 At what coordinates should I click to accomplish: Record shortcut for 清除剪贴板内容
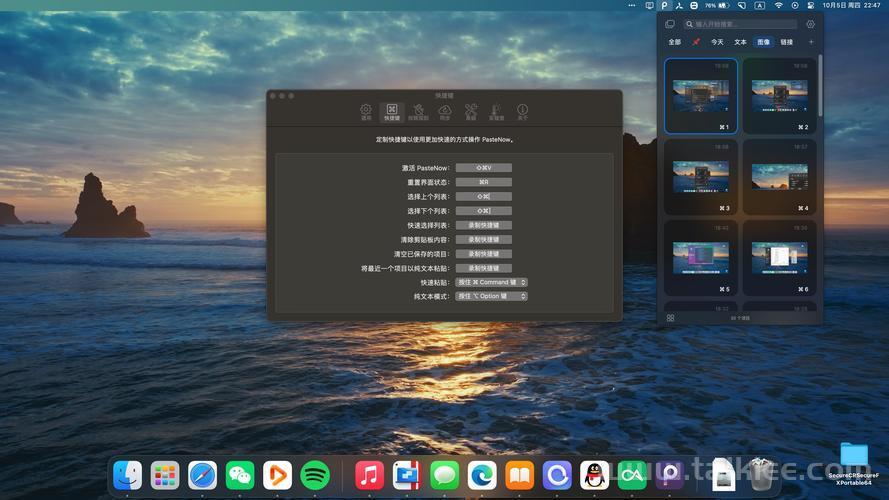tap(483, 240)
